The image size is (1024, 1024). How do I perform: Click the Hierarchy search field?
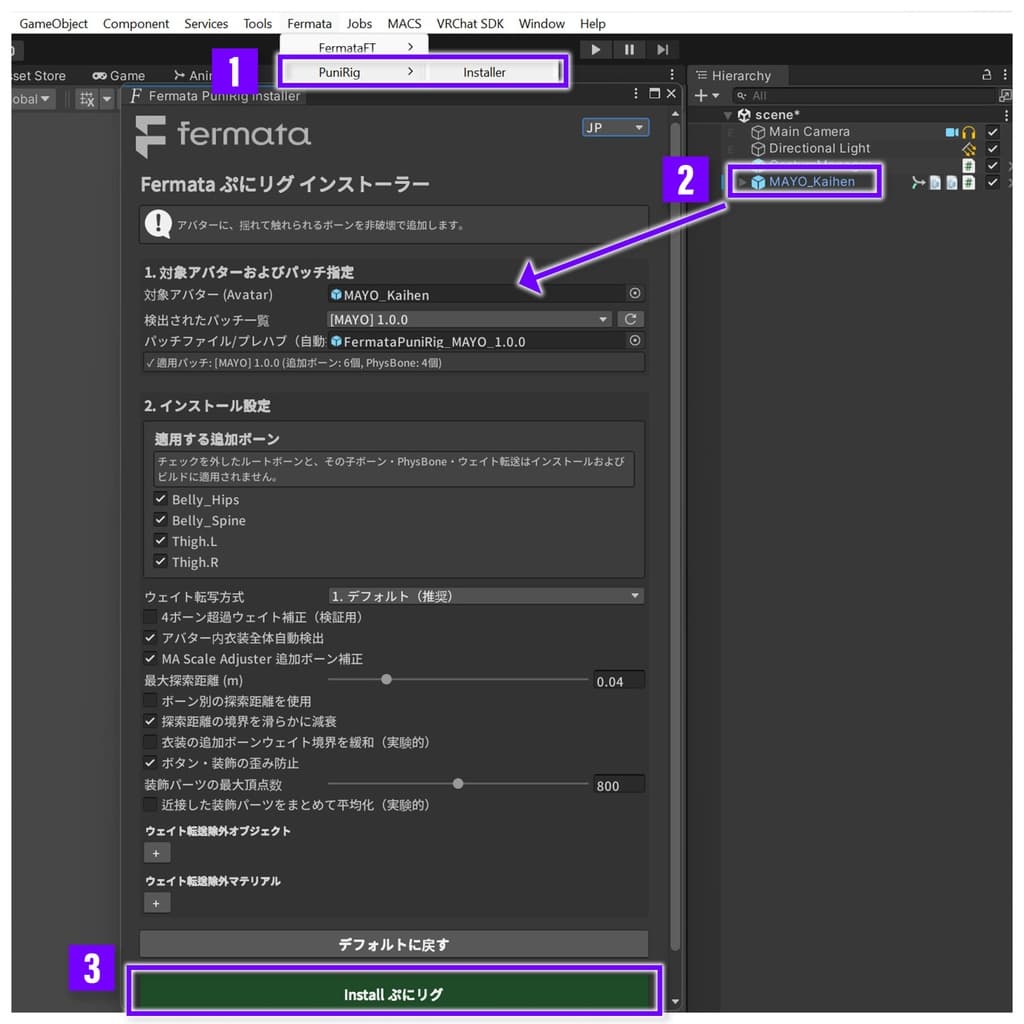(x=863, y=96)
